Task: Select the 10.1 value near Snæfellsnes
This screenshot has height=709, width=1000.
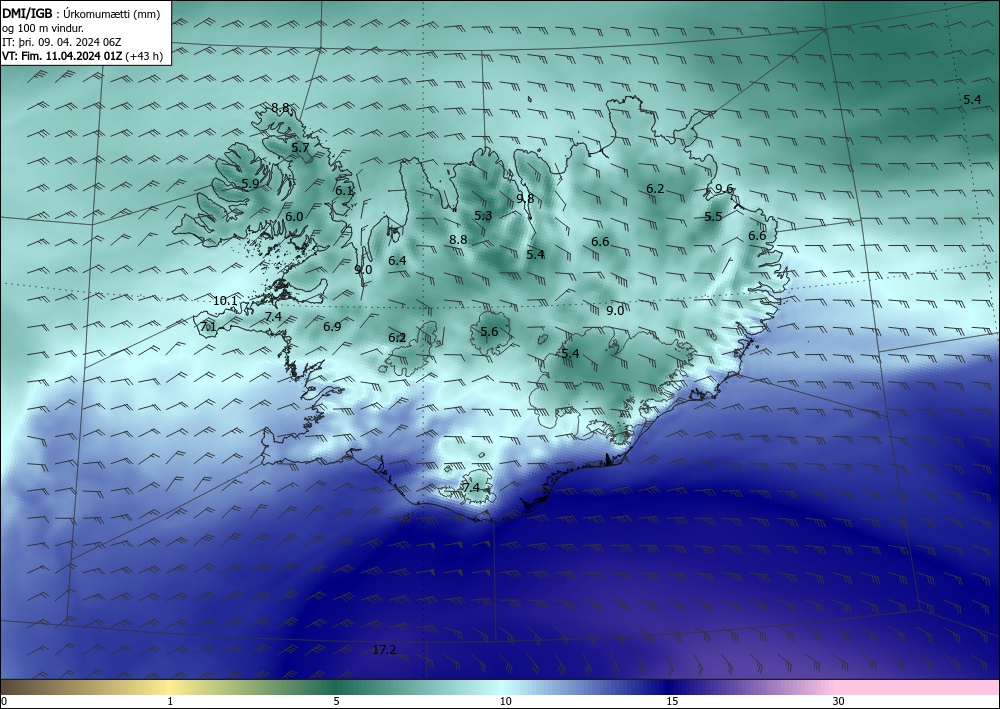Action: click(x=224, y=300)
